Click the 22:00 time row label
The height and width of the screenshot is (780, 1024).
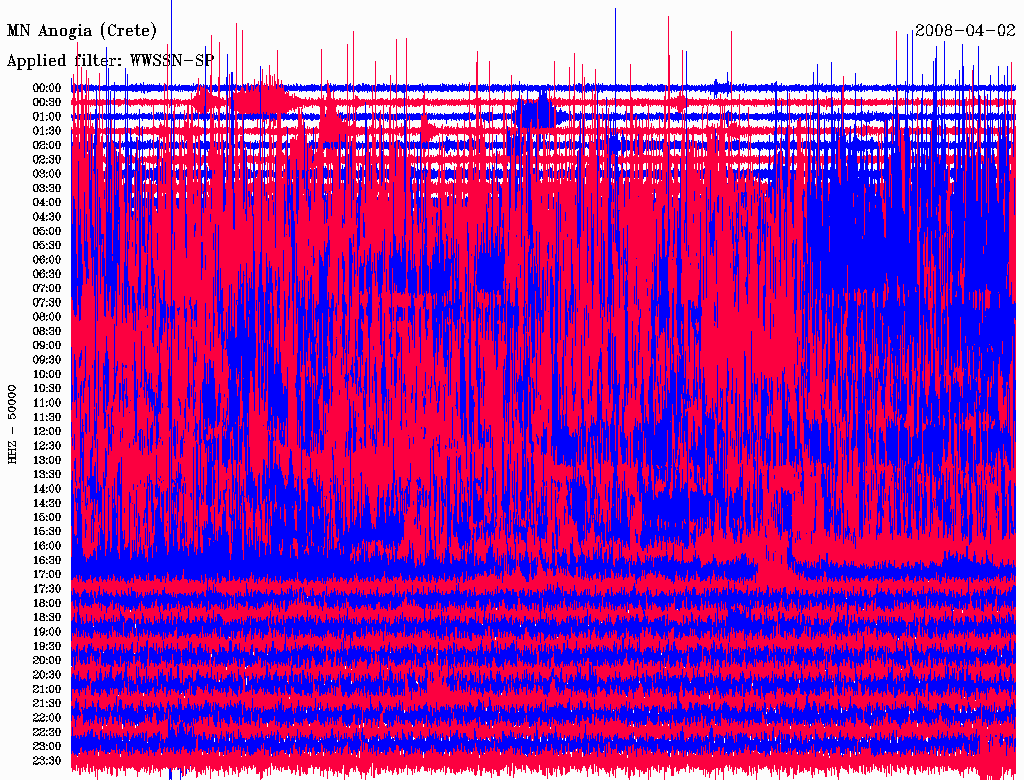point(47,718)
